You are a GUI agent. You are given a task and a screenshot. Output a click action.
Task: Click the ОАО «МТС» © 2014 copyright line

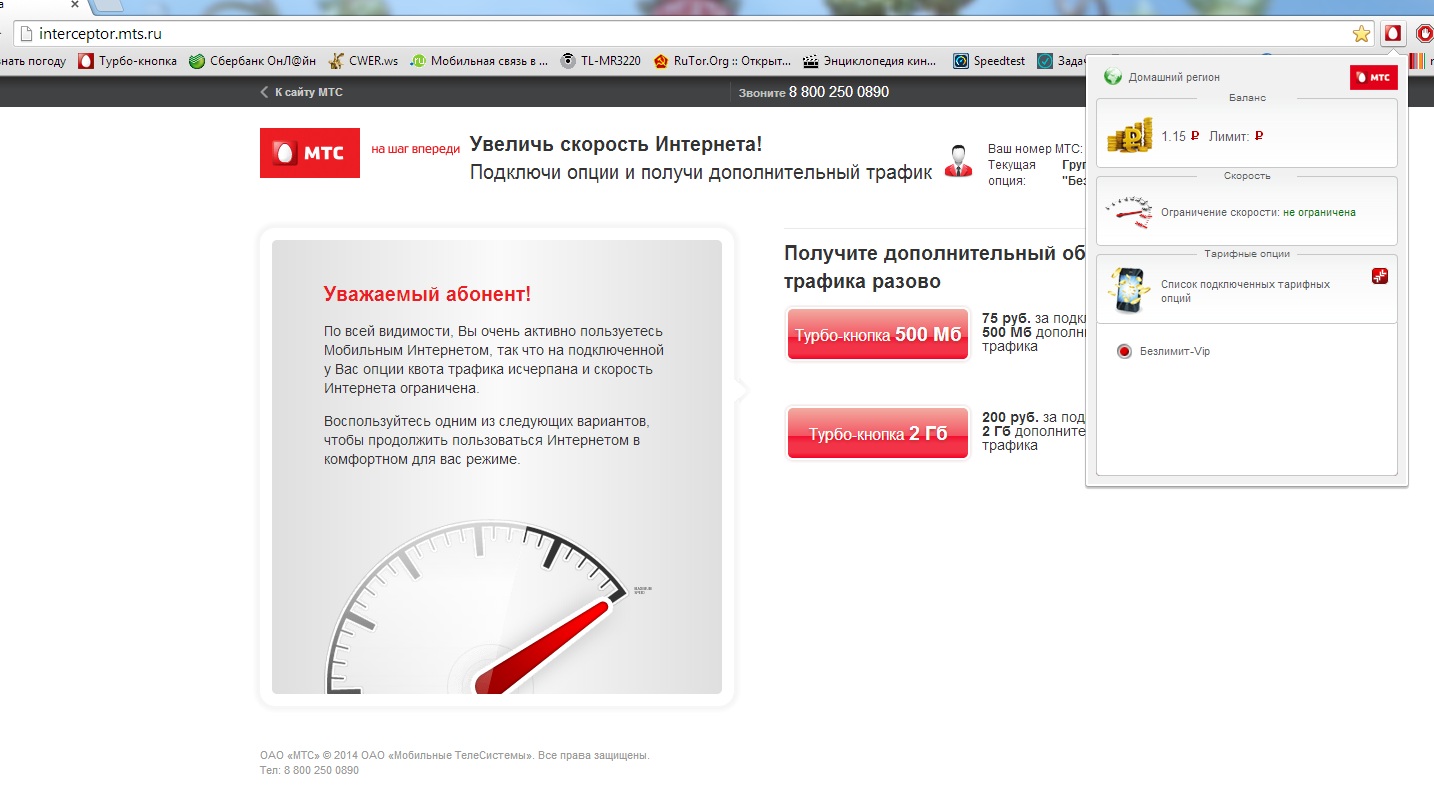pos(455,755)
